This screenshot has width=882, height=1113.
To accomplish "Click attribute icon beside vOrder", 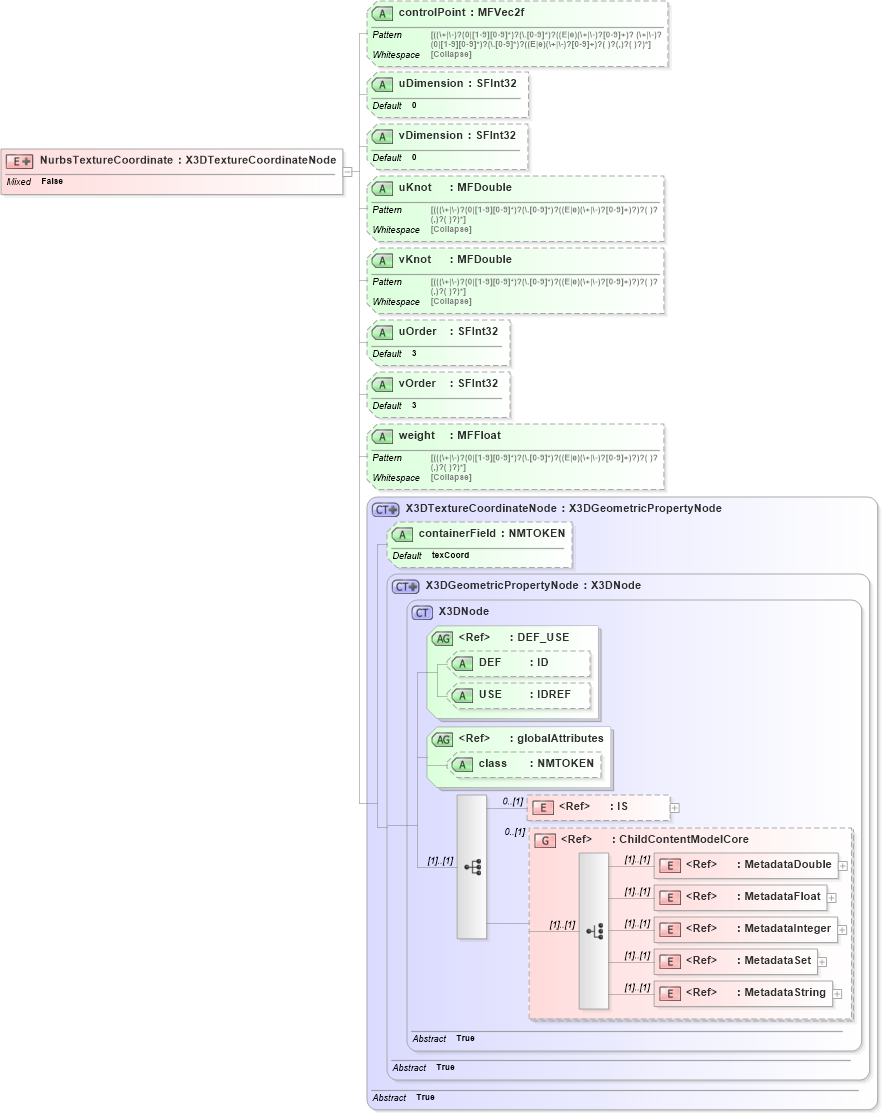I will tap(382, 384).
